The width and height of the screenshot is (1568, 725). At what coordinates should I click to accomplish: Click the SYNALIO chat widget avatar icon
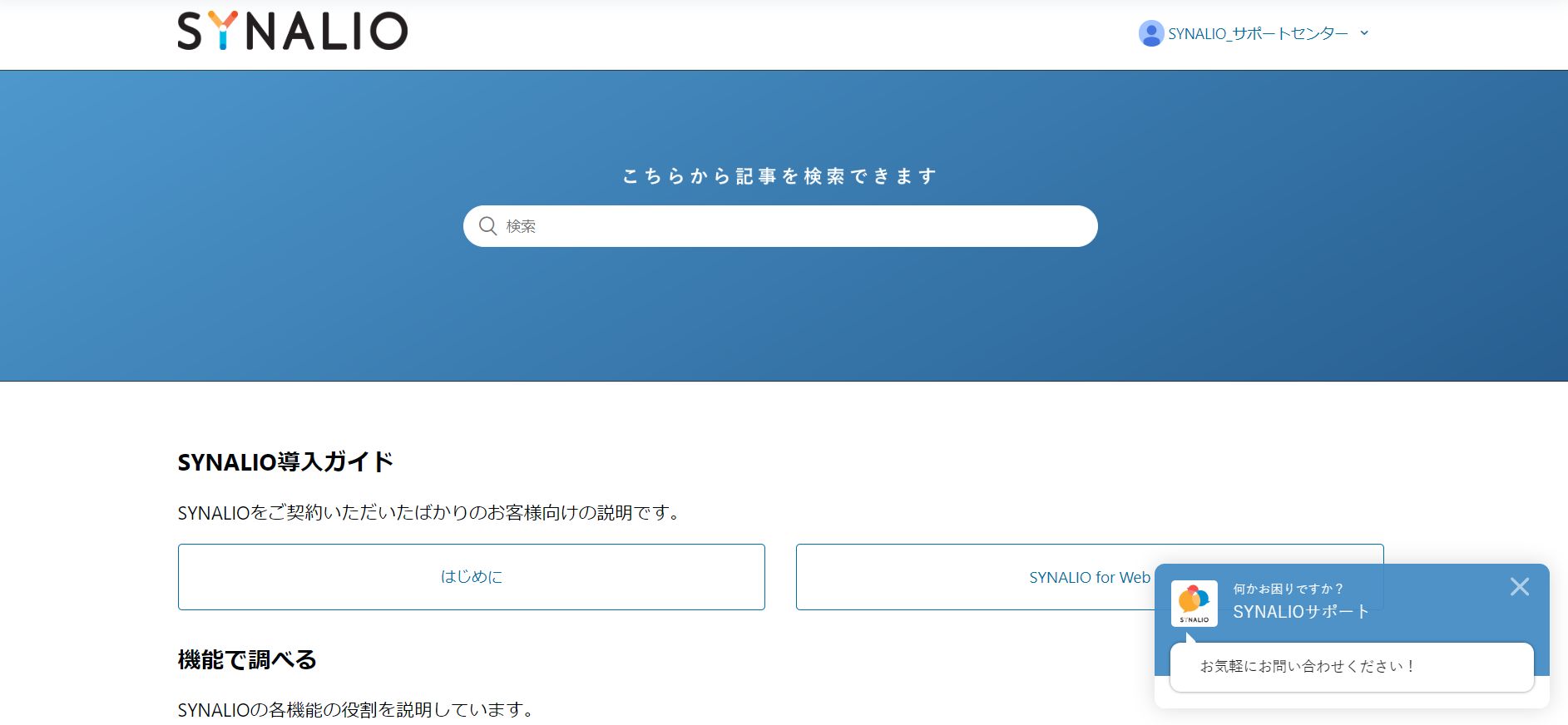coord(1195,604)
